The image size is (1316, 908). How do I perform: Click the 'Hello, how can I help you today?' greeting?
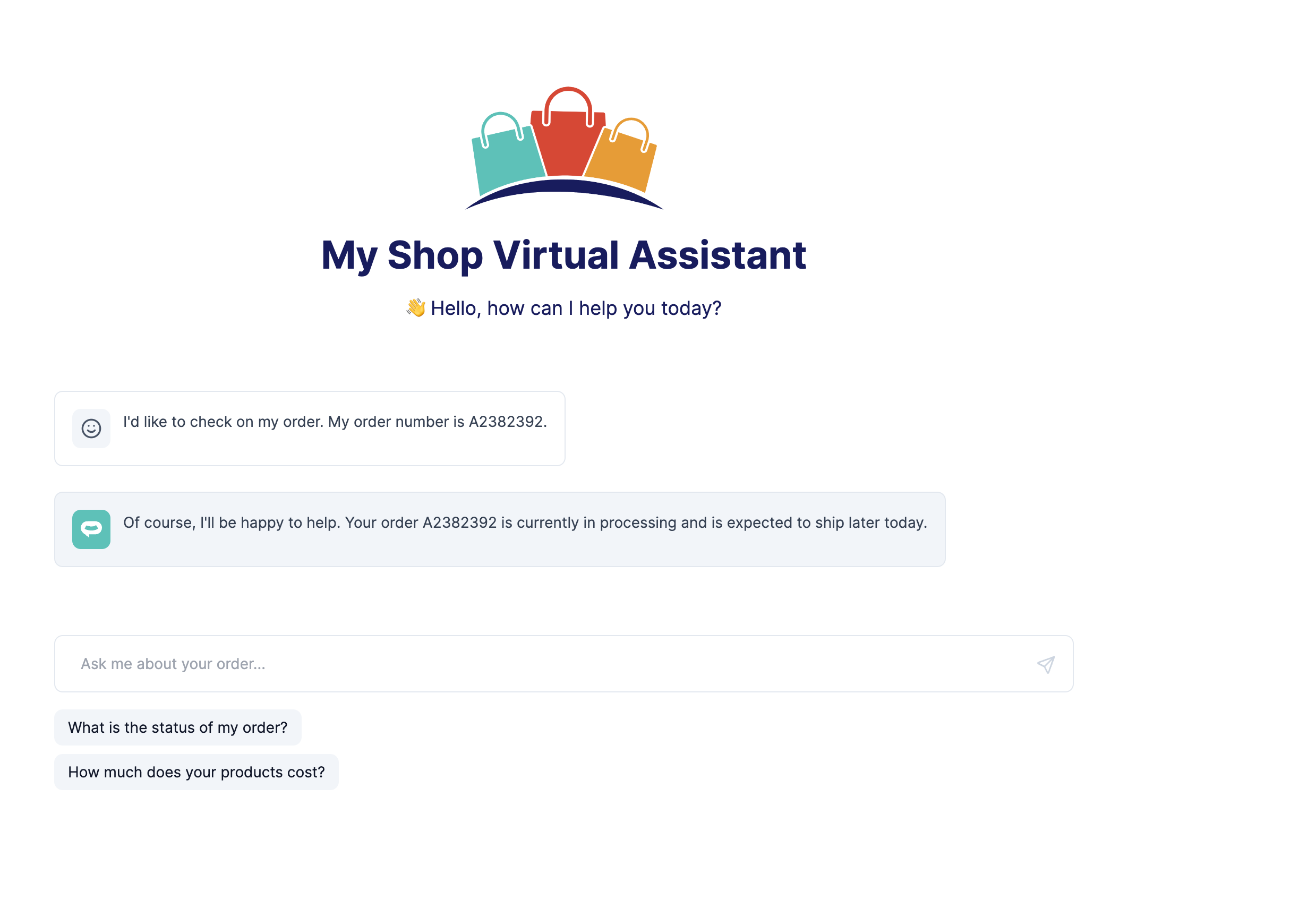(x=576, y=308)
